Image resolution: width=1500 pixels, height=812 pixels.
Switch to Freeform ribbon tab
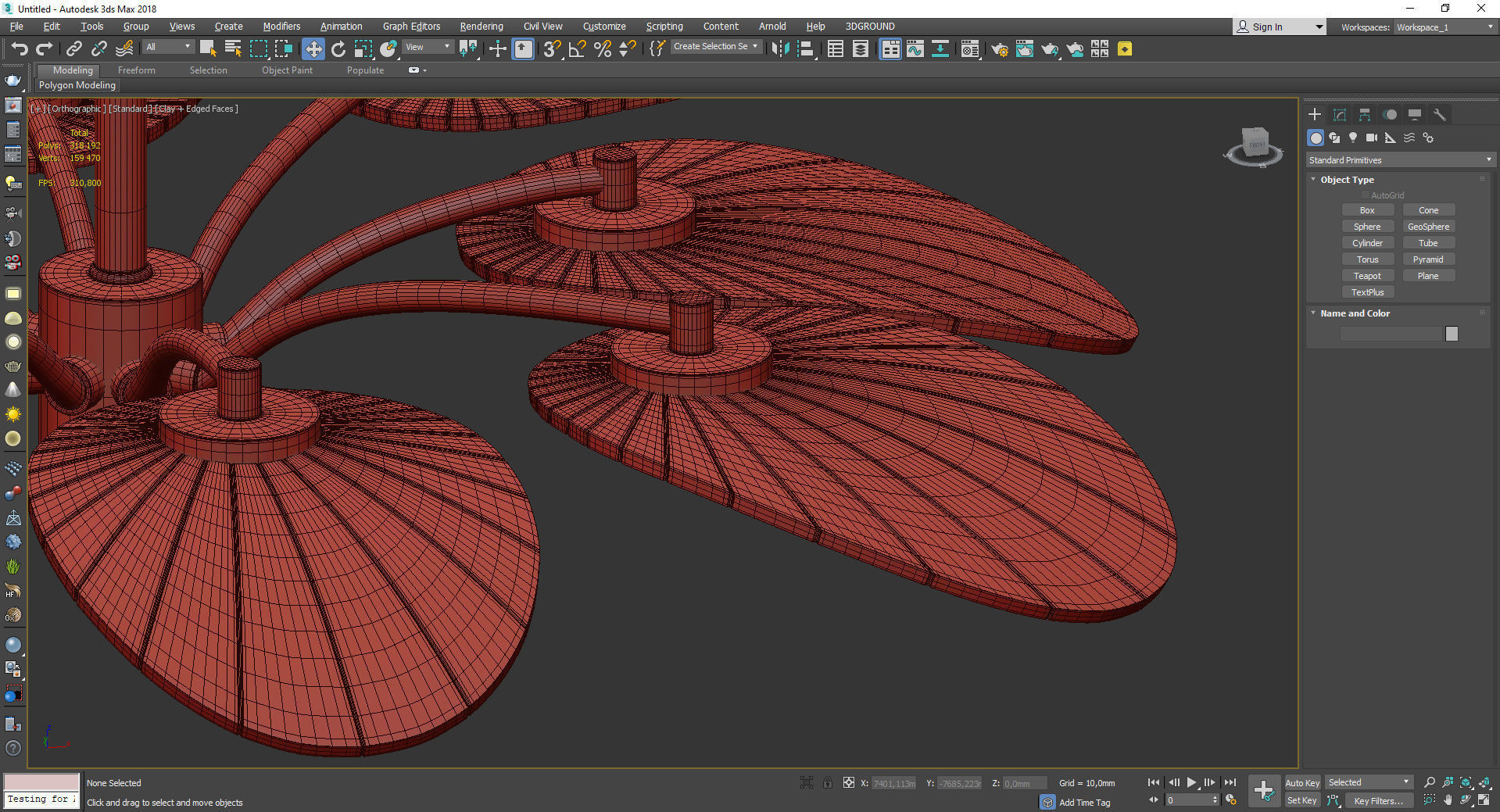tap(137, 70)
